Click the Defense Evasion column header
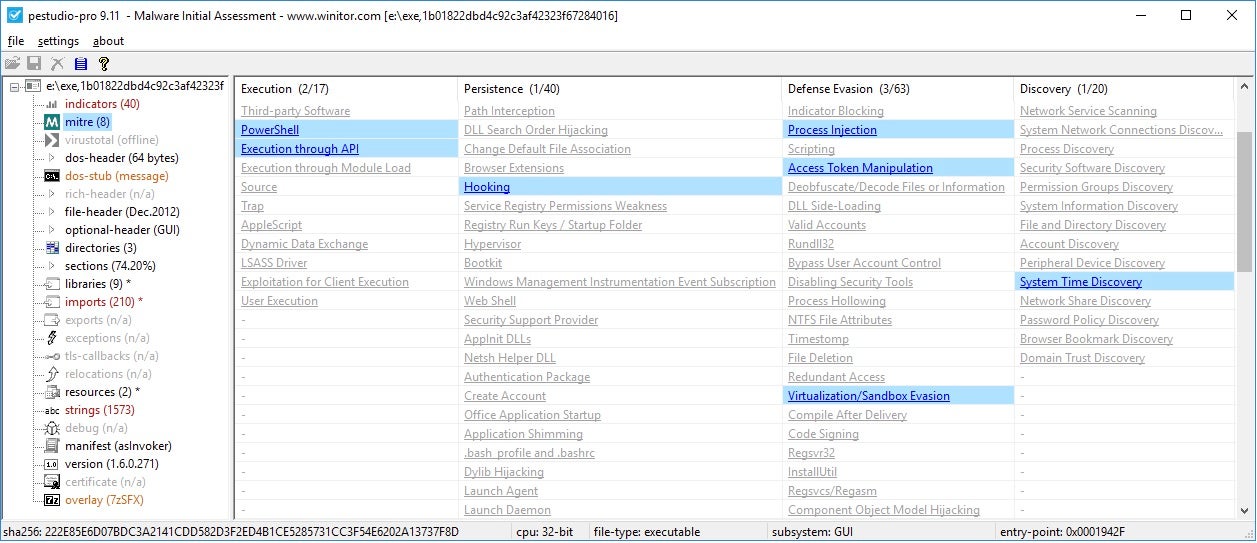The image size is (1257, 543). (830, 89)
